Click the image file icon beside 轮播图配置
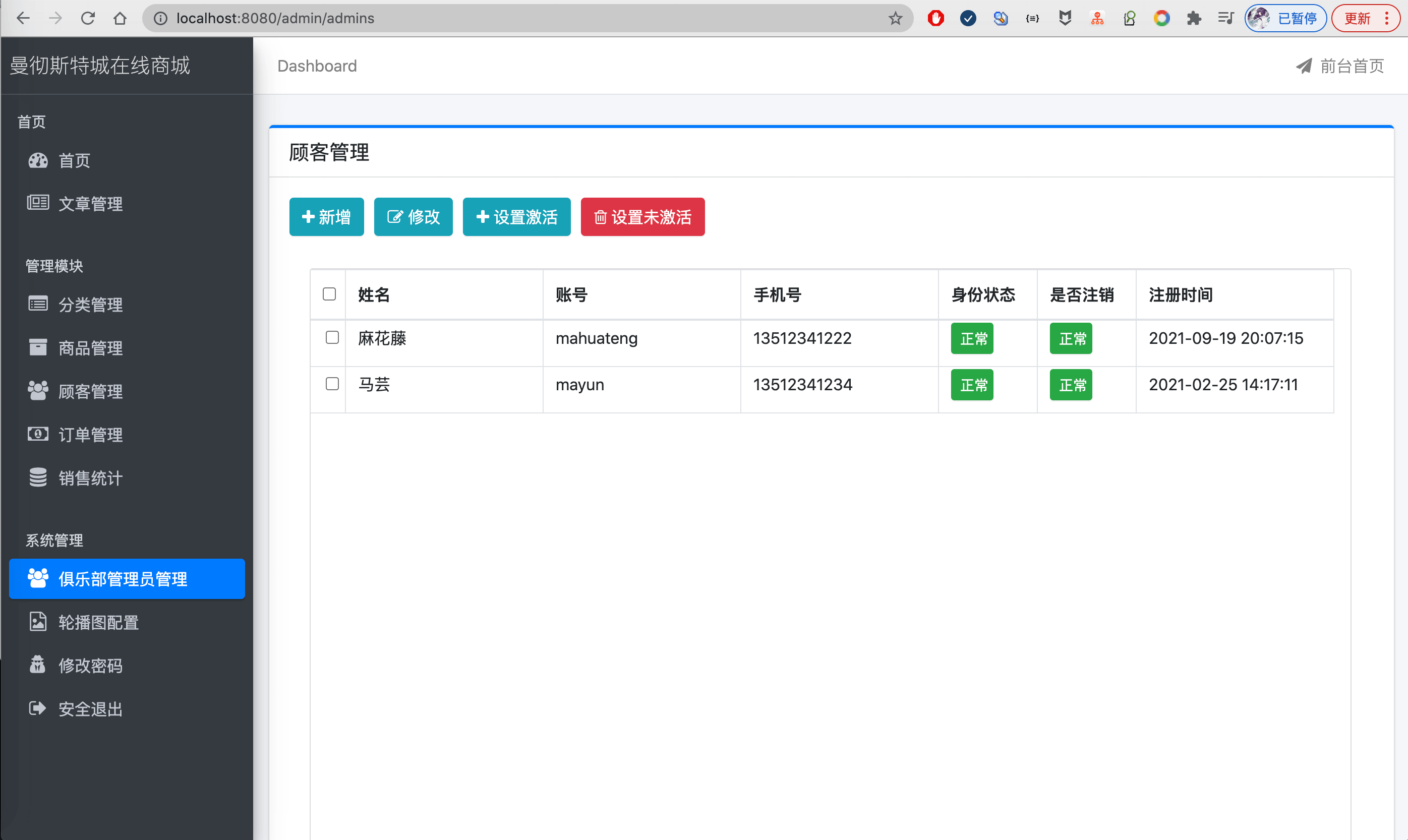 (38, 622)
